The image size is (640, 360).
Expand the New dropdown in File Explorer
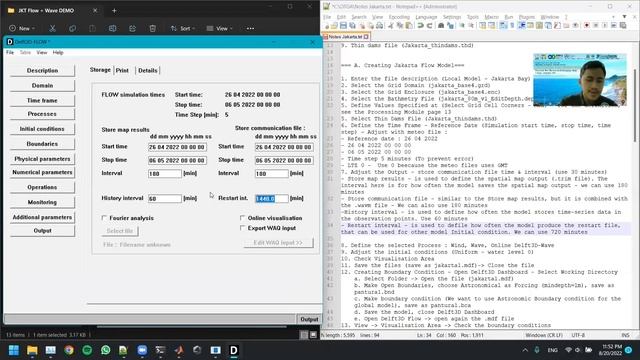click(22, 29)
